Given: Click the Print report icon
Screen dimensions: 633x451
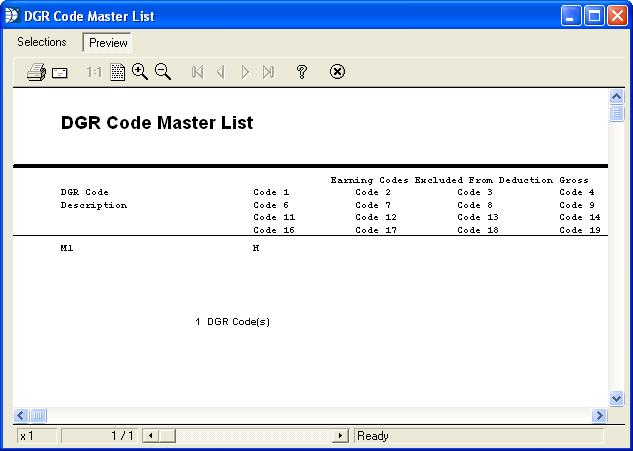Looking at the screenshot, I should (x=35, y=72).
